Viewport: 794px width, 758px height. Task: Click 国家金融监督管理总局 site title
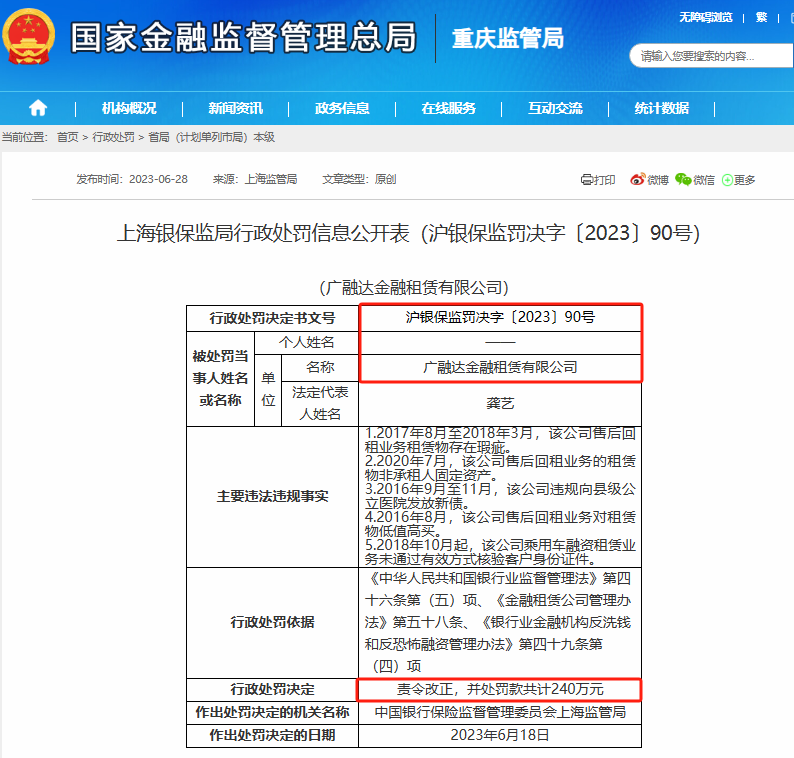[x=243, y=39]
